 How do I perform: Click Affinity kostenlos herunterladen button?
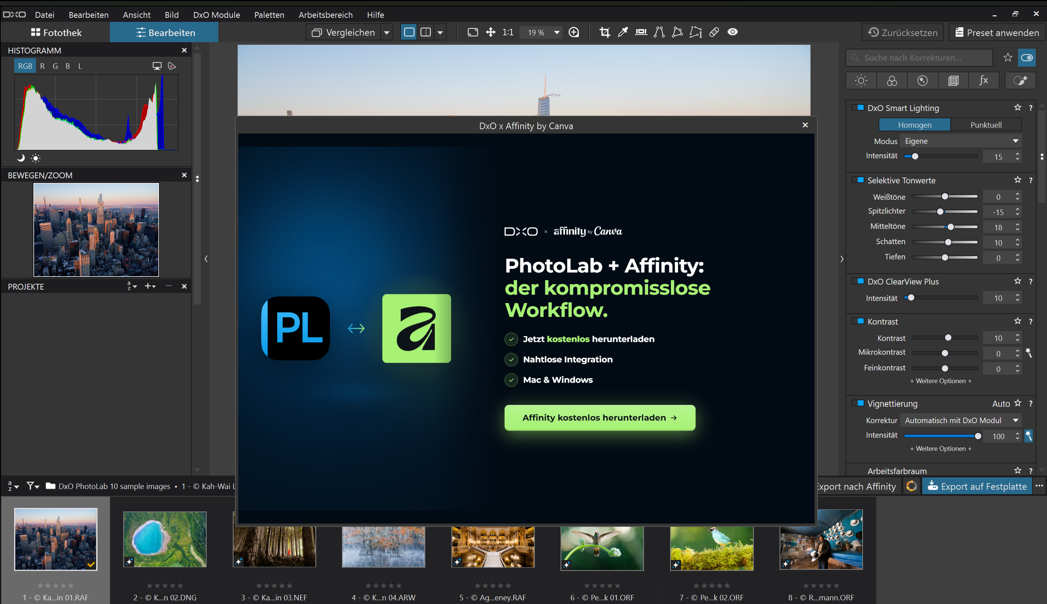coord(600,418)
